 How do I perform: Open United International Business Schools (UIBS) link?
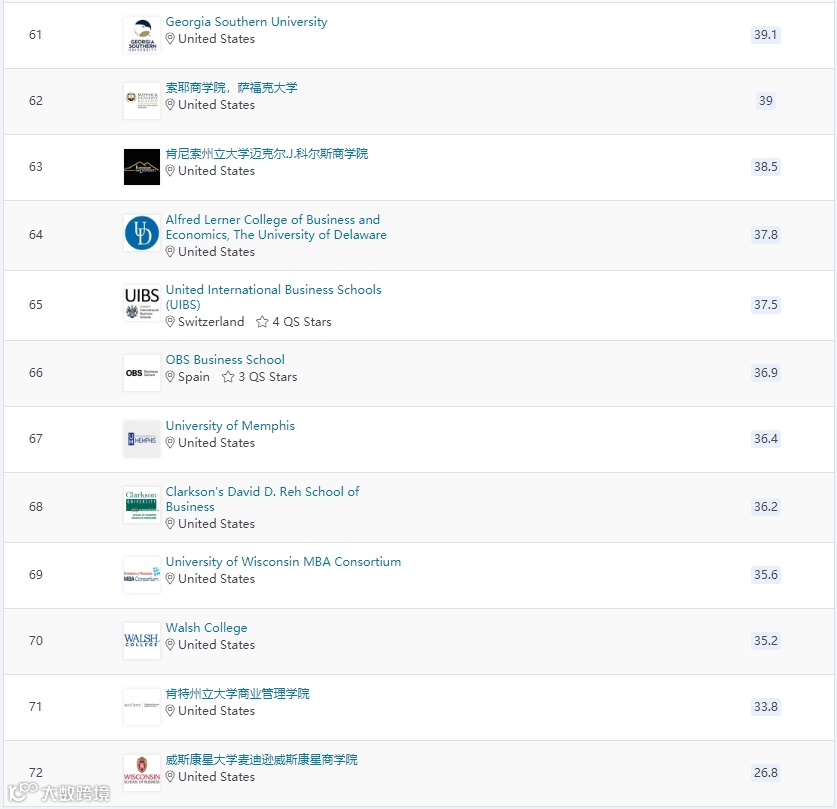[x=273, y=297]
